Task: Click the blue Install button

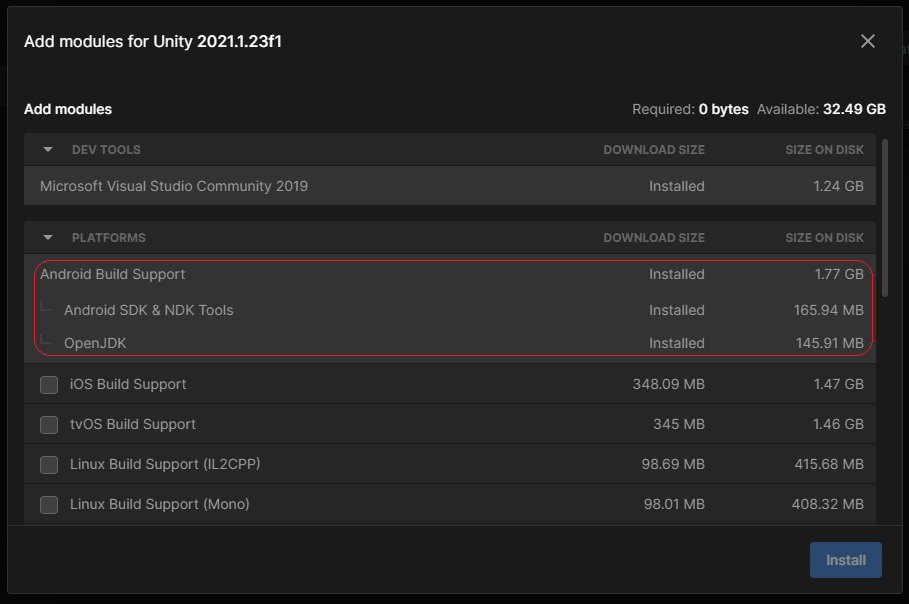Action: tap(845, 560)
